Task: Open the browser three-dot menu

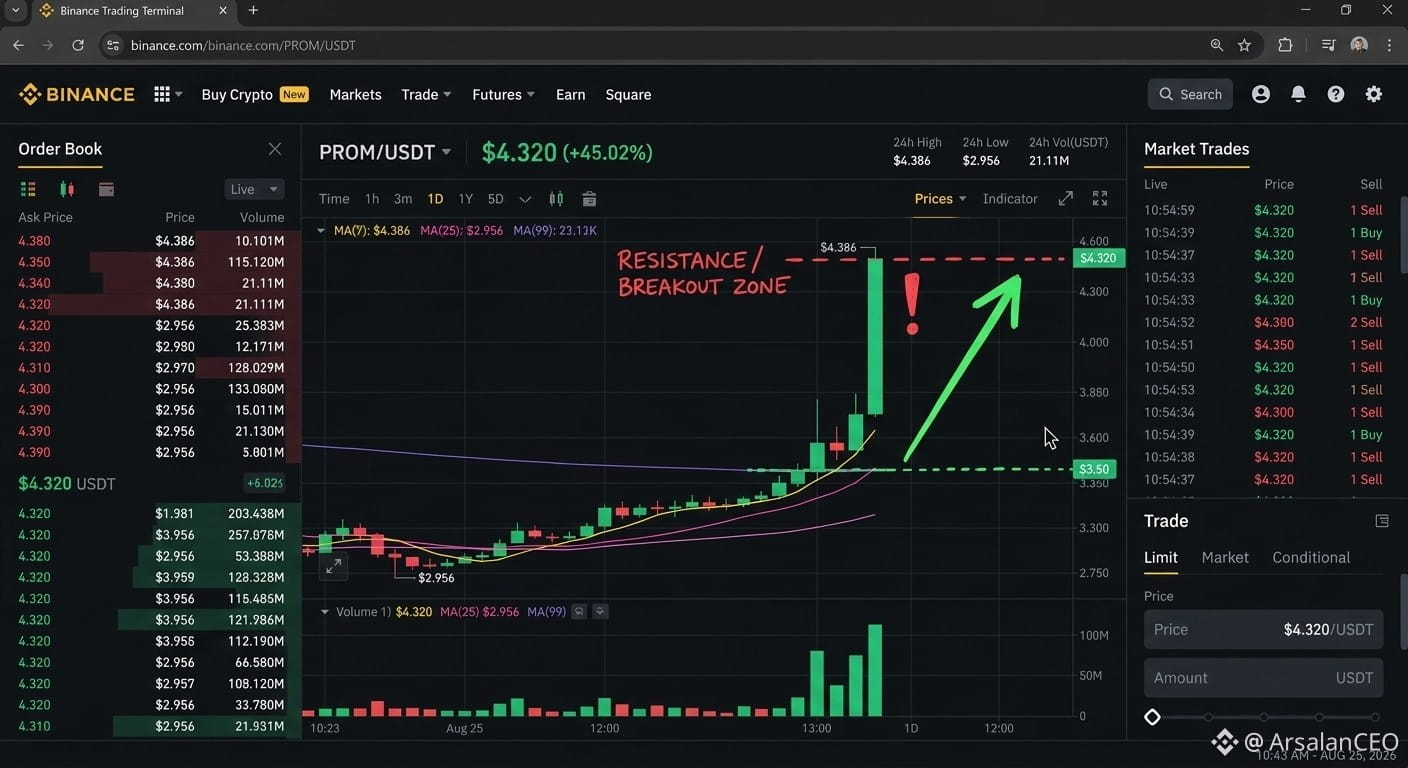Action: (1389, 45)
